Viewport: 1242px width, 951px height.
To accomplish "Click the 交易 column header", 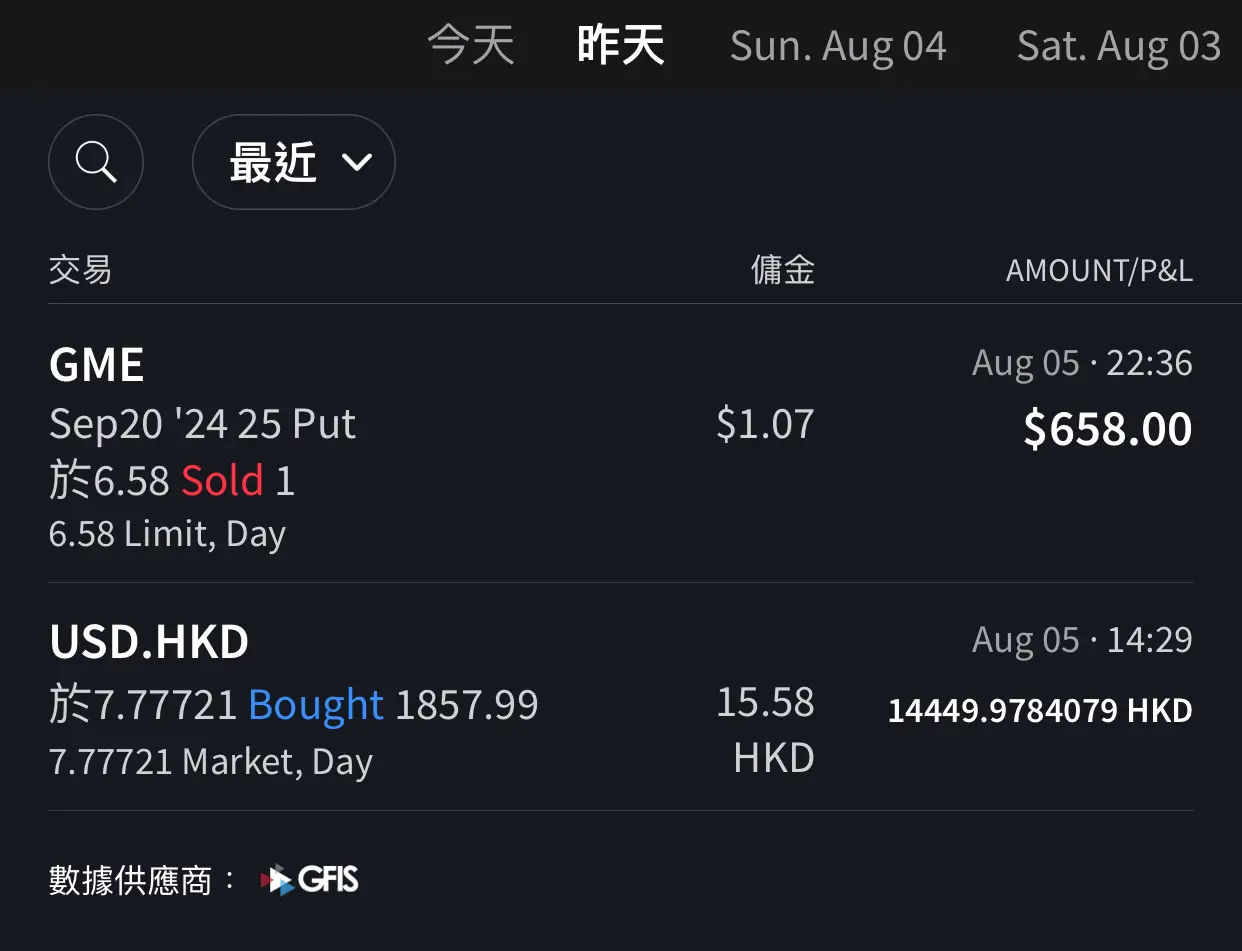I will pos(80,270).
